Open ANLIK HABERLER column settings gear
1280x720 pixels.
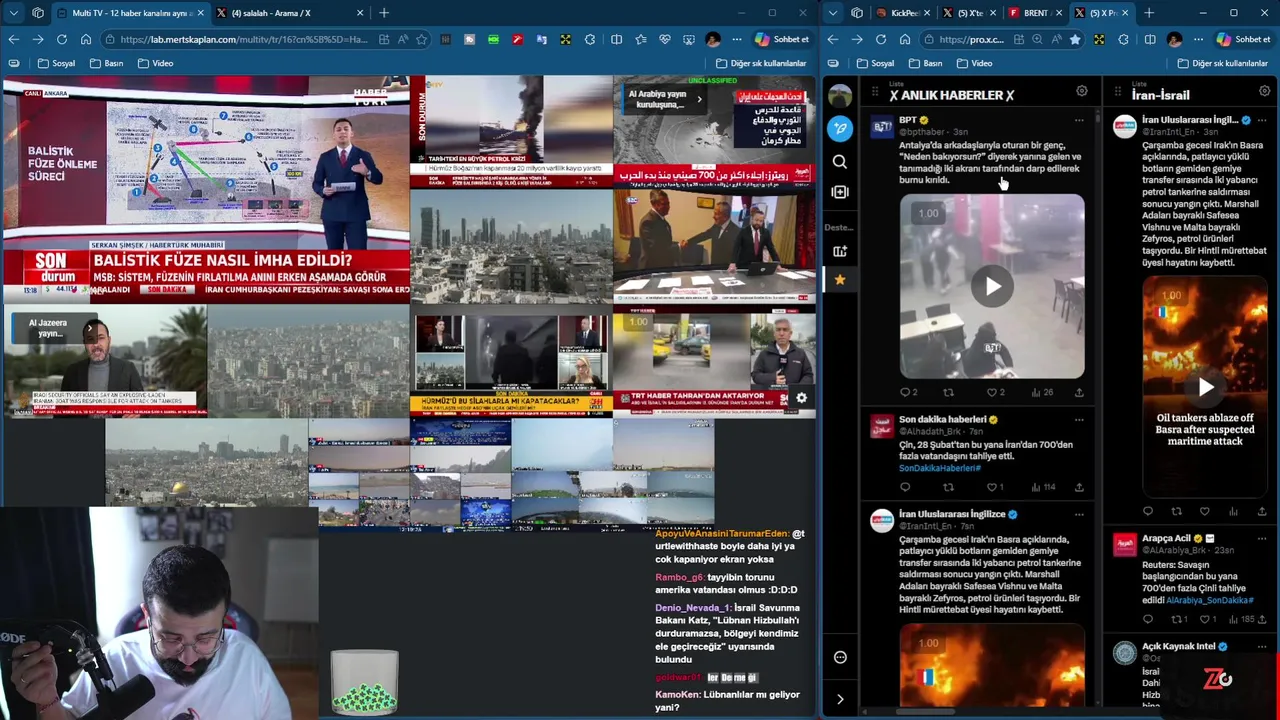(x=1081, y=92)
